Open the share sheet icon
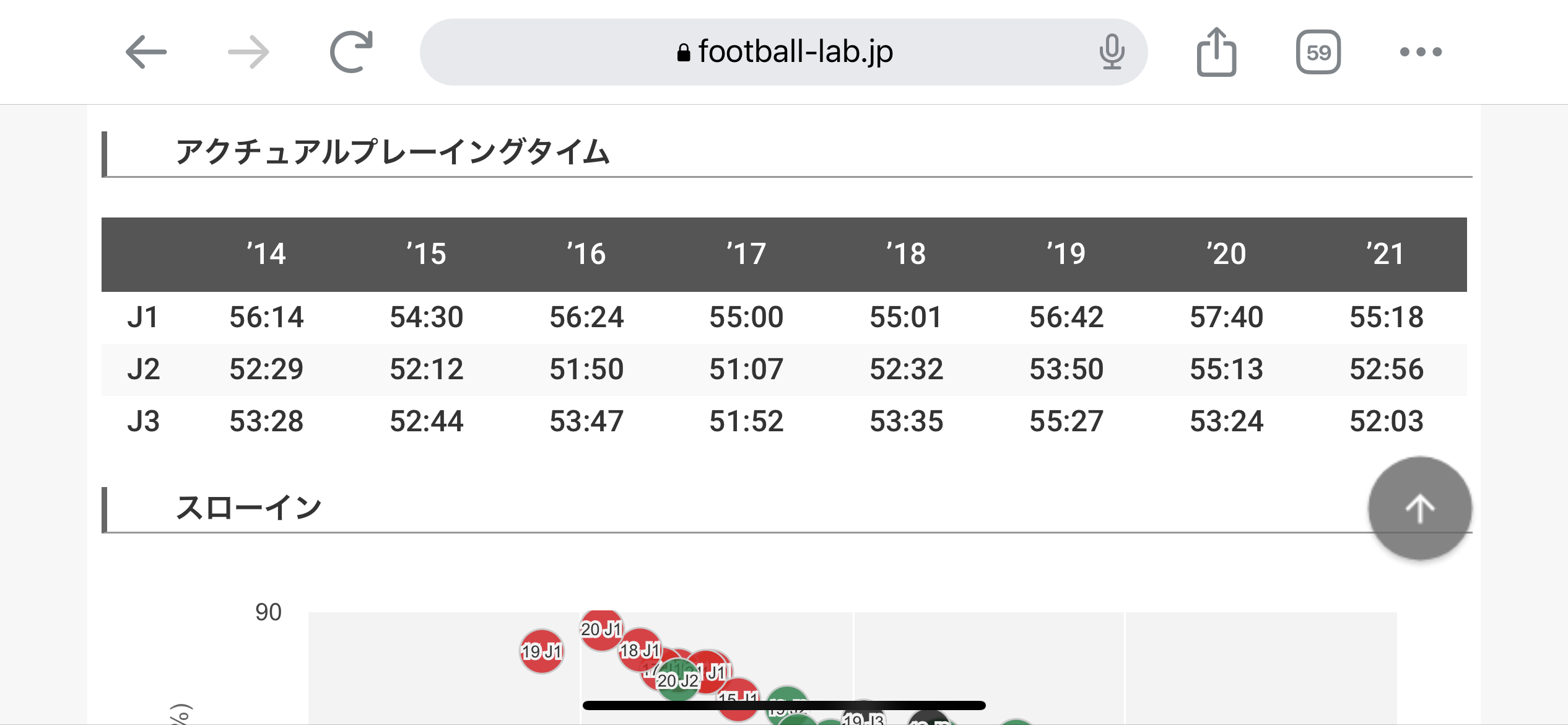 (1216, 52)
